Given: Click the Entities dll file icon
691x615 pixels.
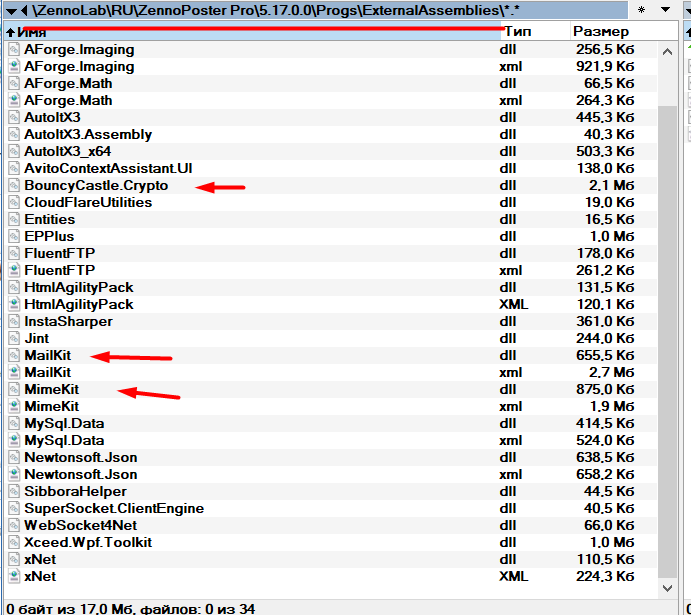Looking at the screenshot, I should coord(14,219).
